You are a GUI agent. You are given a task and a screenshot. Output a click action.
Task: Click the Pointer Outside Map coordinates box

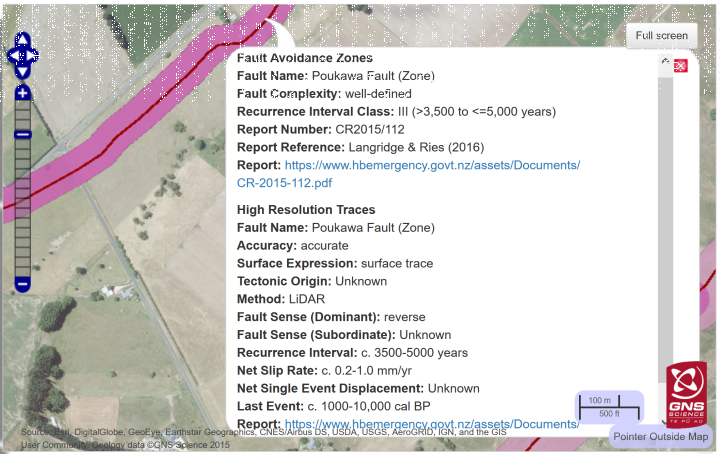coord(661,436)
